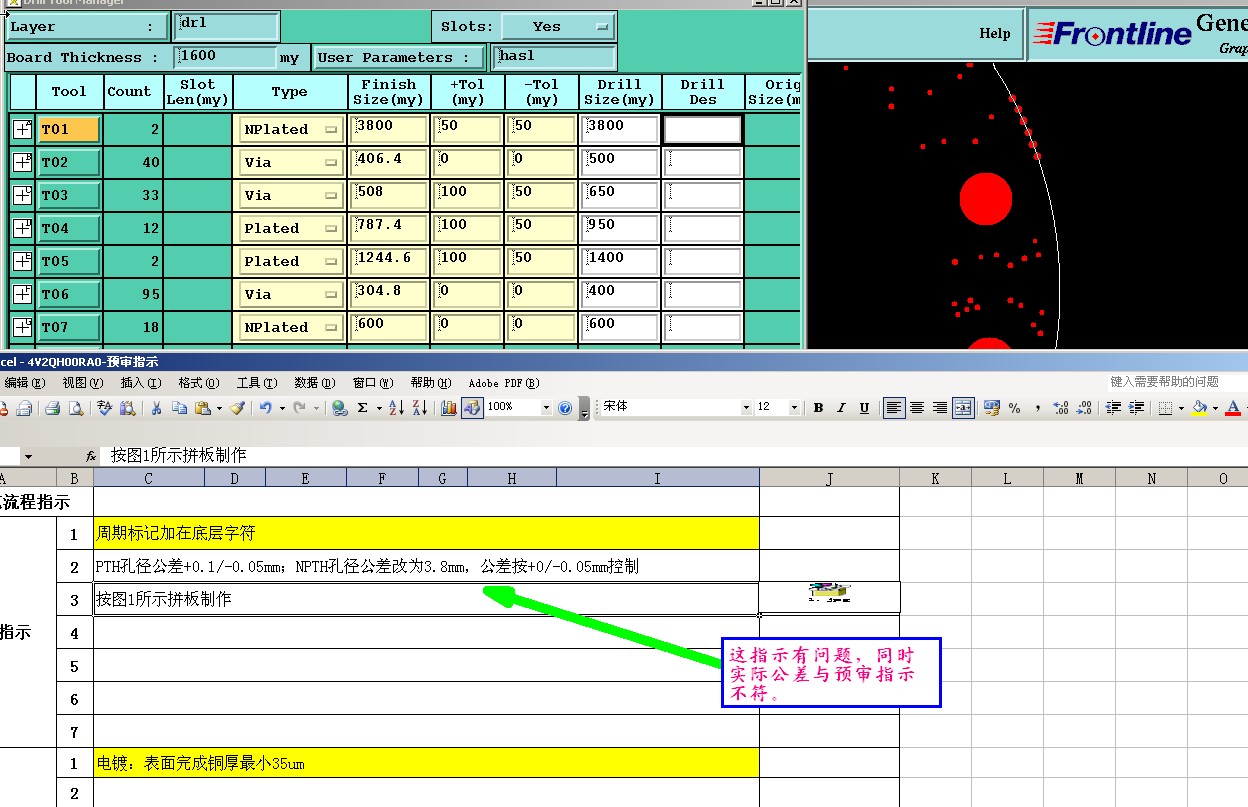Apply Currency style icon
This screenshot has height=807, width=1248.
coord(992,408)
